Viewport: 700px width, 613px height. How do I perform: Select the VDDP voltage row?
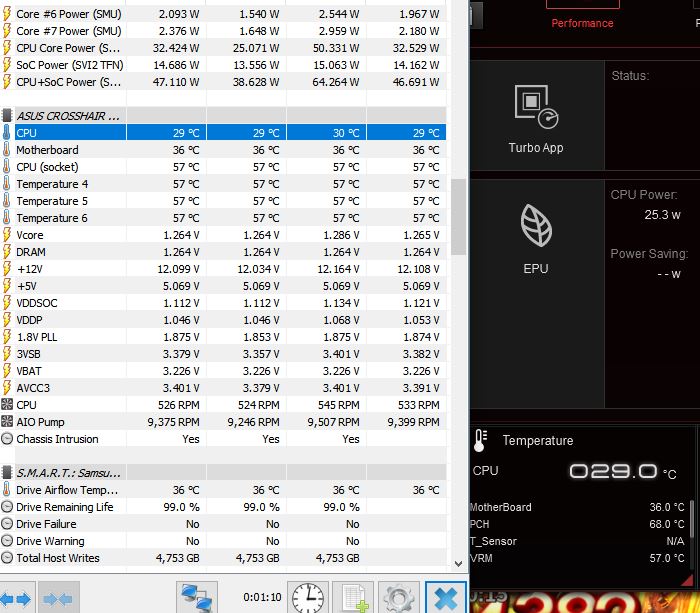coord(223,320)
